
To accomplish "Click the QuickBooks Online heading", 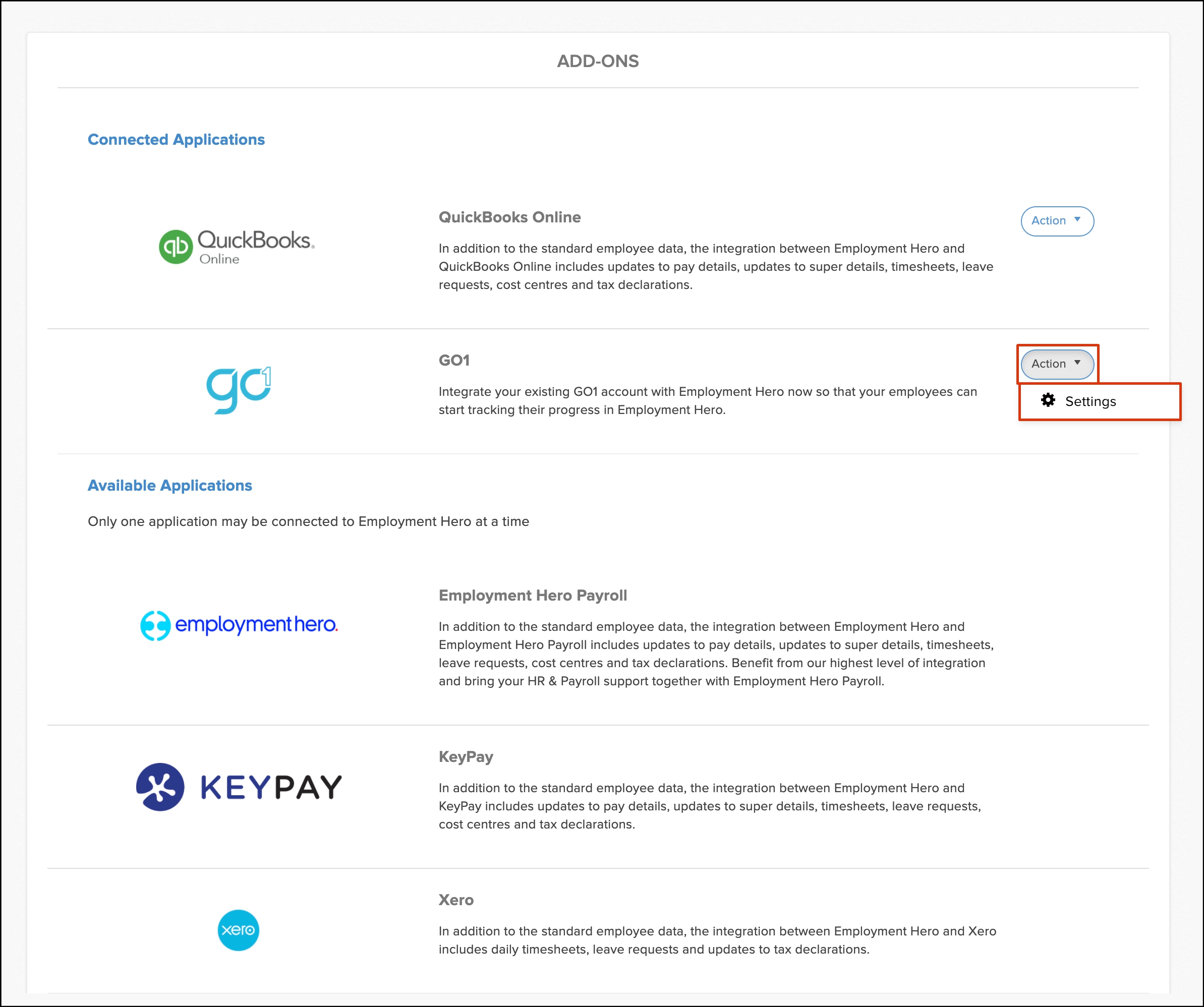I will click(509, 217).
